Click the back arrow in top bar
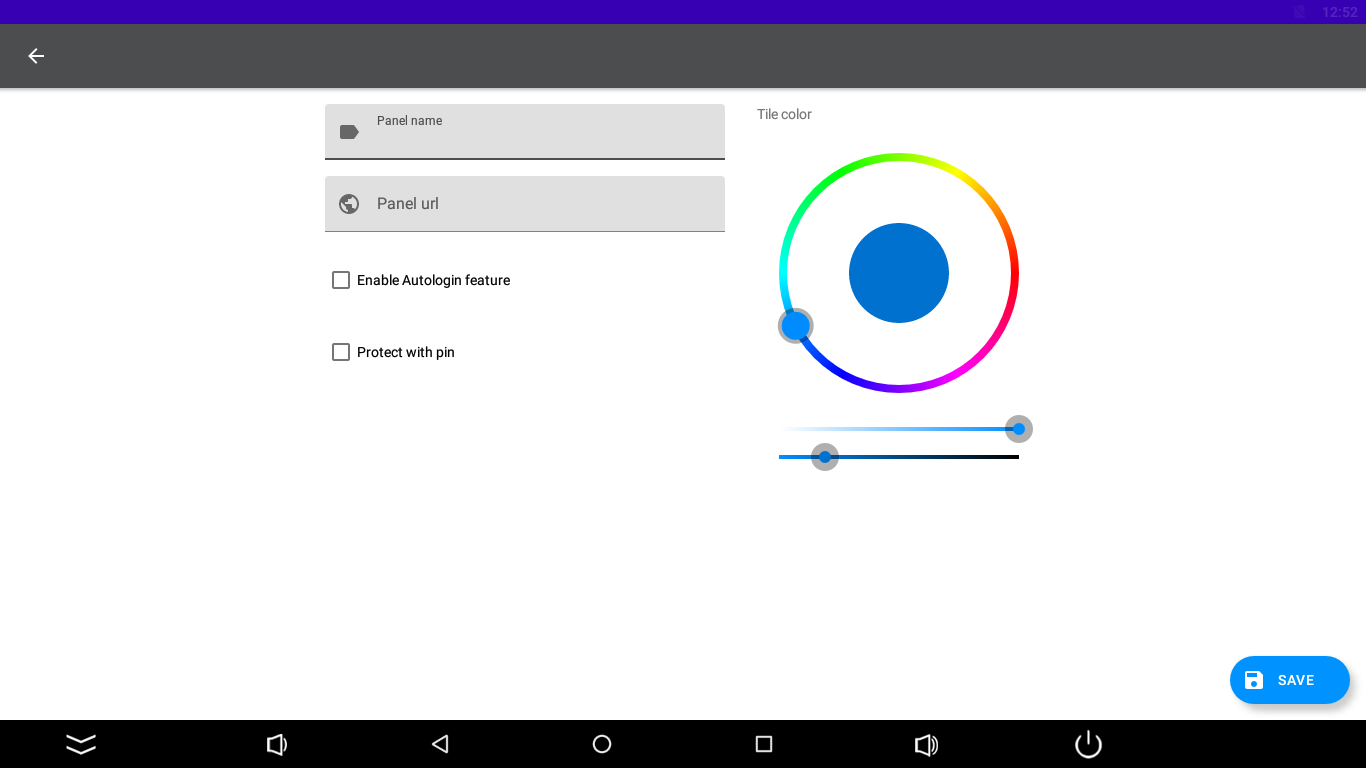This screenshot has height=768, width=1366. [36, 56]
